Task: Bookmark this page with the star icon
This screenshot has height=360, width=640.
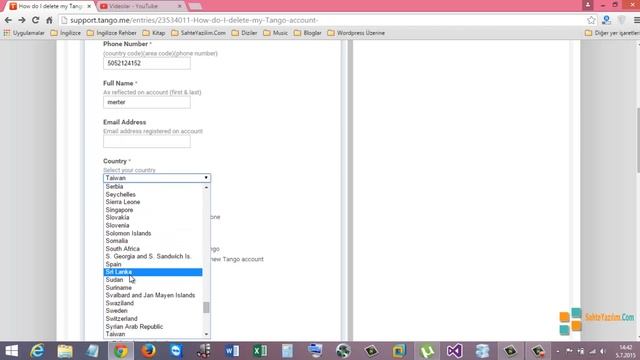Action: [x=591, y=20]
